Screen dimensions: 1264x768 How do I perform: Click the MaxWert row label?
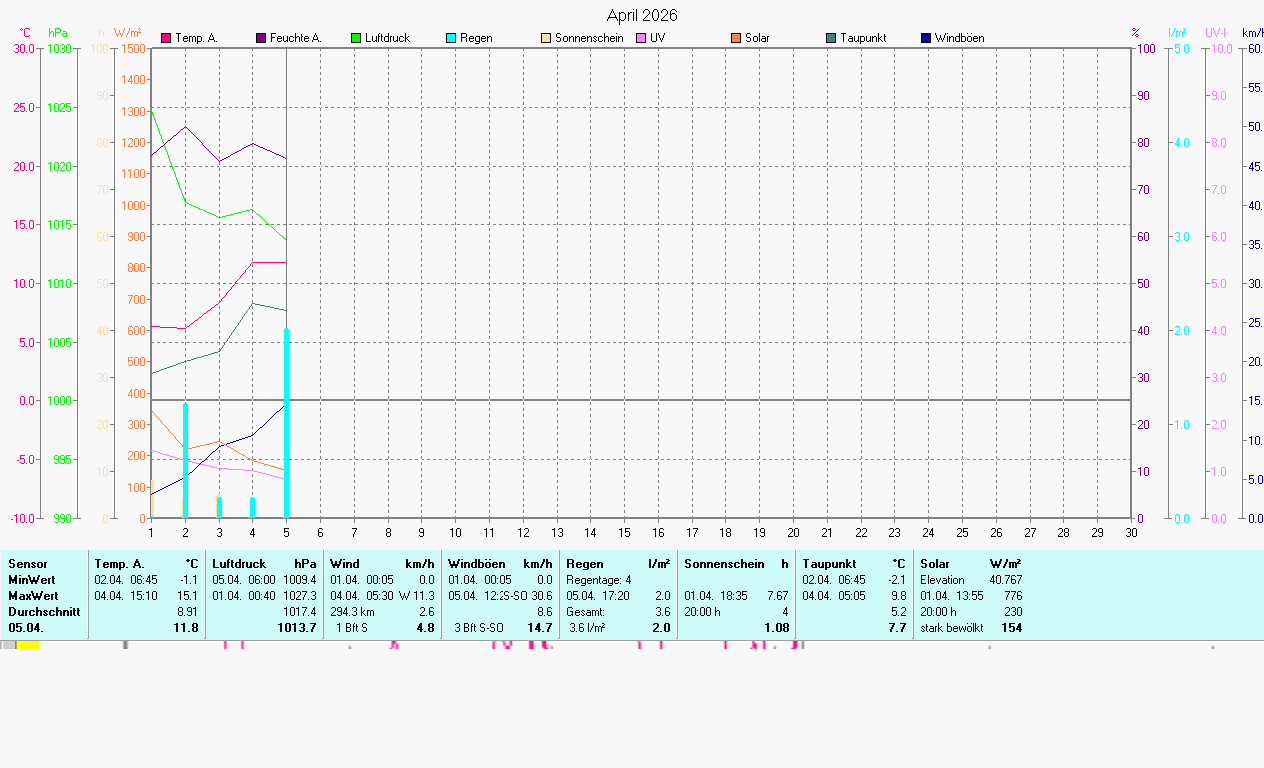click(x=32, y=596)
